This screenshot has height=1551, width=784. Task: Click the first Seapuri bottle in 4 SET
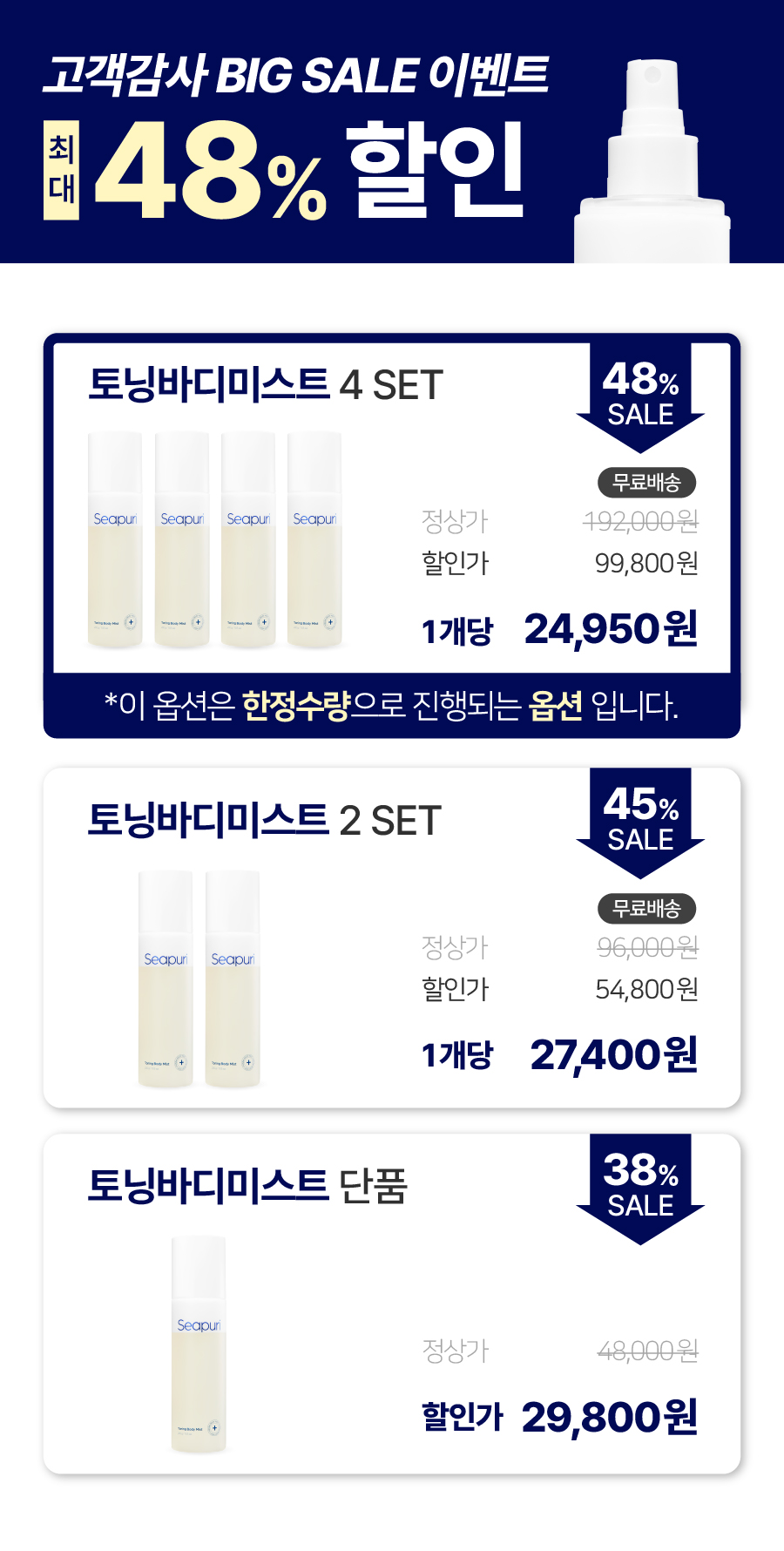click(115, 539)
